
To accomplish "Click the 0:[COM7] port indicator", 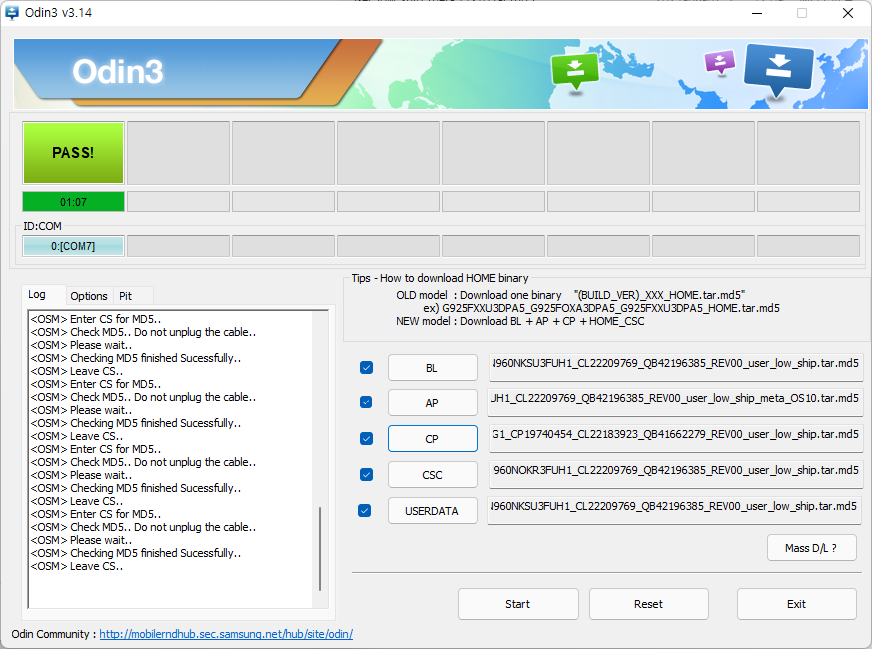I will point(73,246).
